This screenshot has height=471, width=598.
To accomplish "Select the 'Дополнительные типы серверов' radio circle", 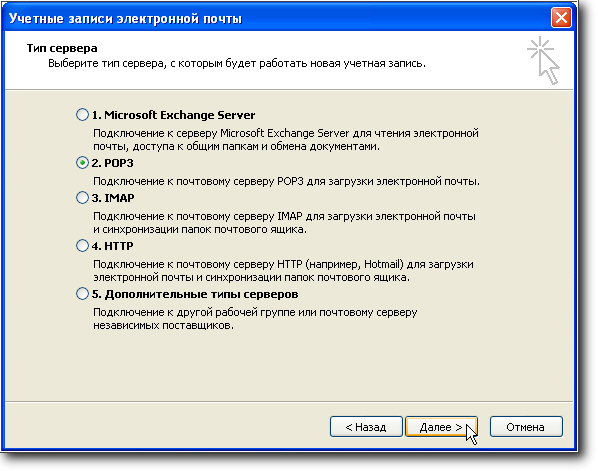I will click(82, 294).
